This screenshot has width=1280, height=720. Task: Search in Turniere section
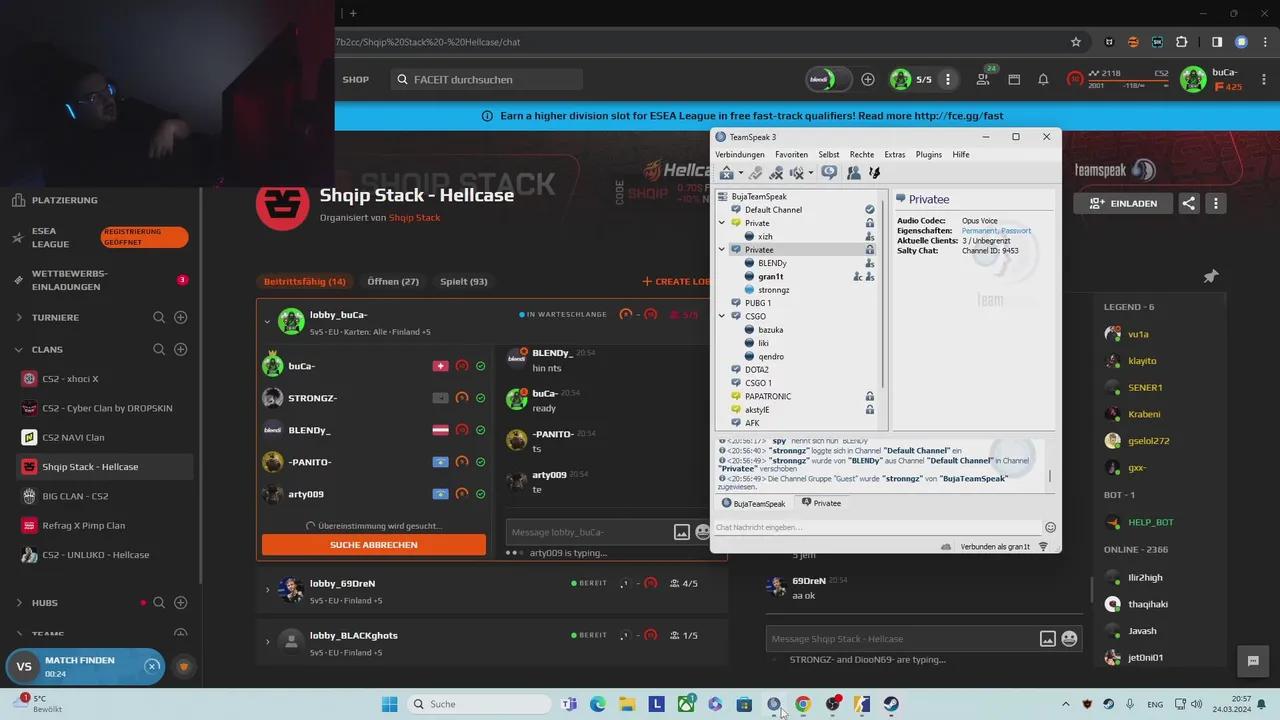(x=159, y=318)
